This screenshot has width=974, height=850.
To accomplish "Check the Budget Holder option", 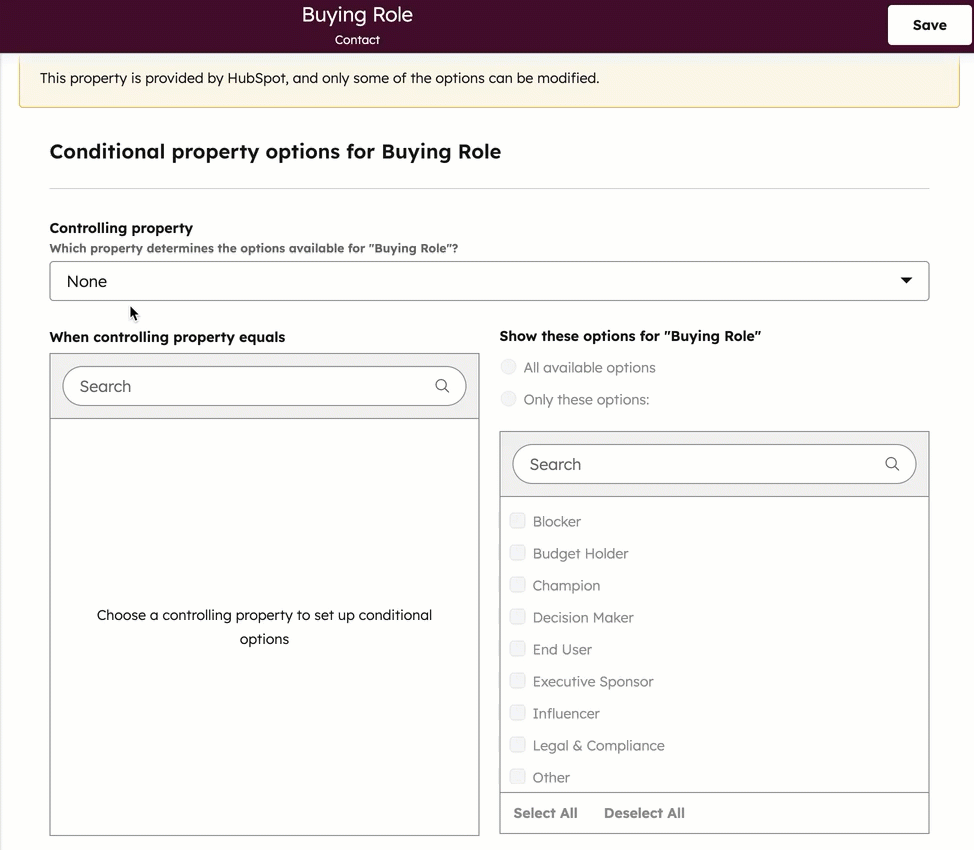I will [x=518, y=553].
